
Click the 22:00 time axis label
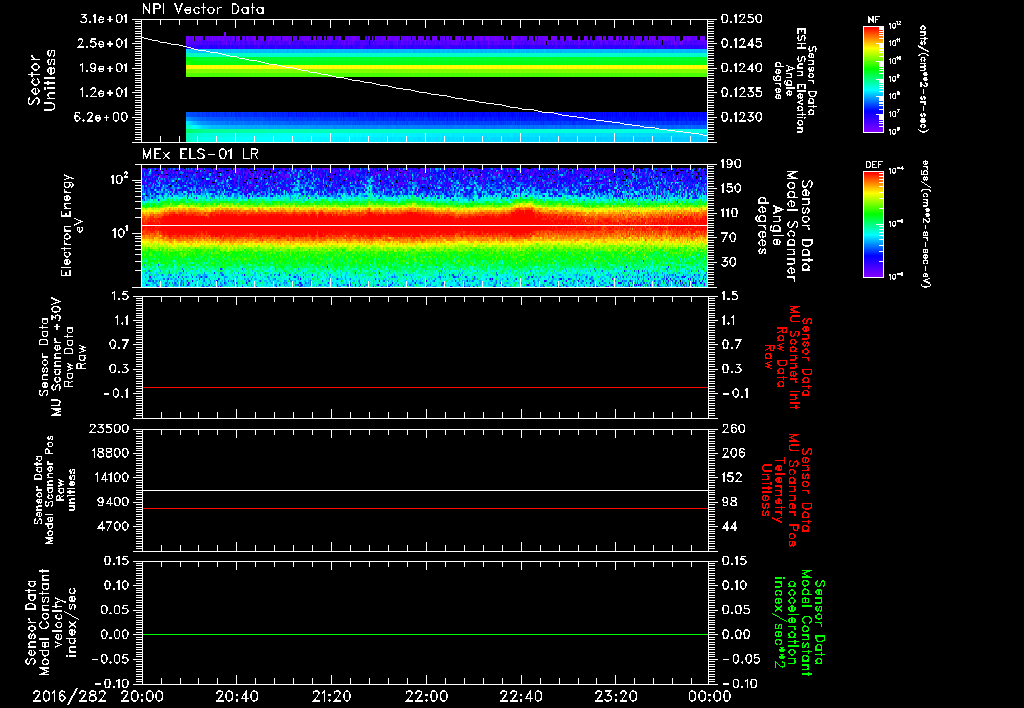426,696
